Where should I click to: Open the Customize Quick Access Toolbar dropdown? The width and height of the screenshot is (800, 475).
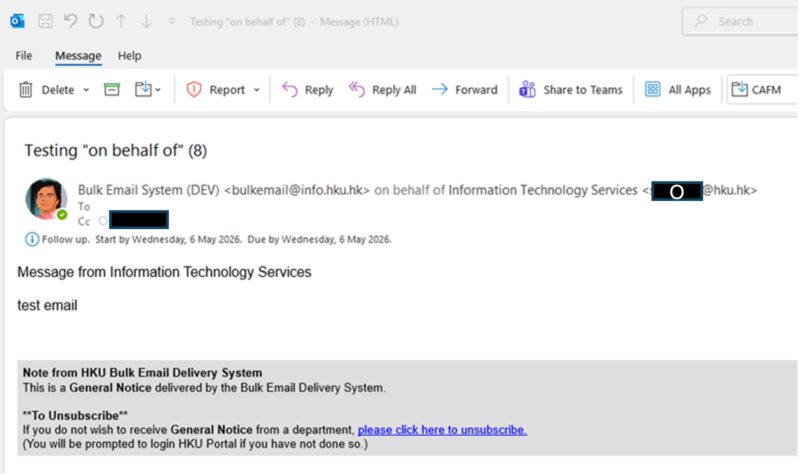coord(171,21)
